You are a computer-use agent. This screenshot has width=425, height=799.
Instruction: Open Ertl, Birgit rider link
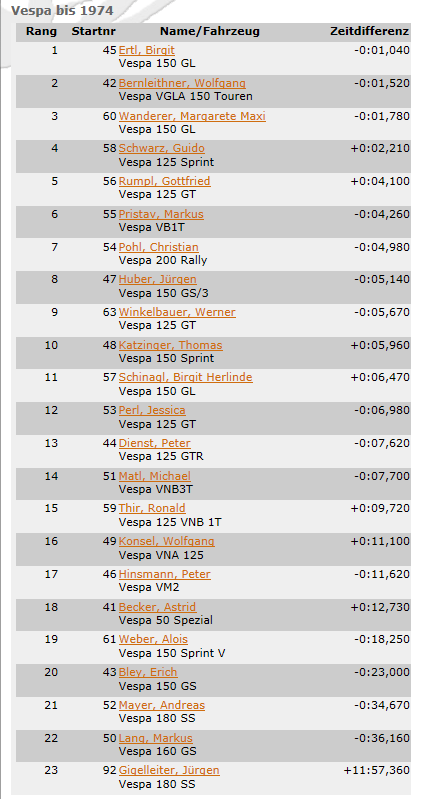[147, 50]
